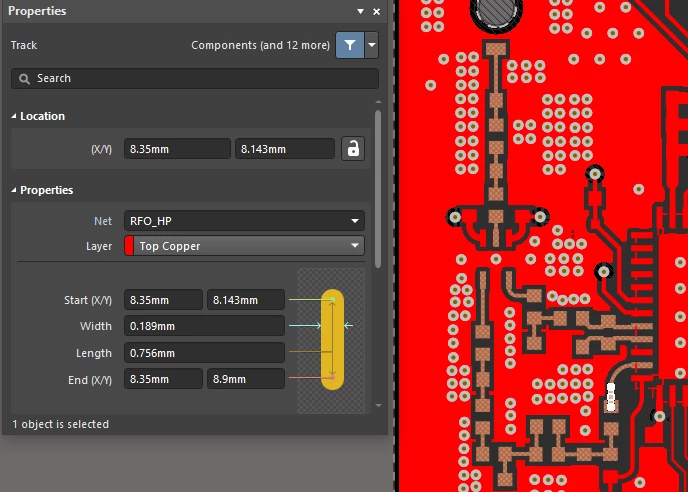This screenshot has width=688, height=492.
Task: Open the filter dropdown arrow beside funnel
Action: [x=372, y=45]
